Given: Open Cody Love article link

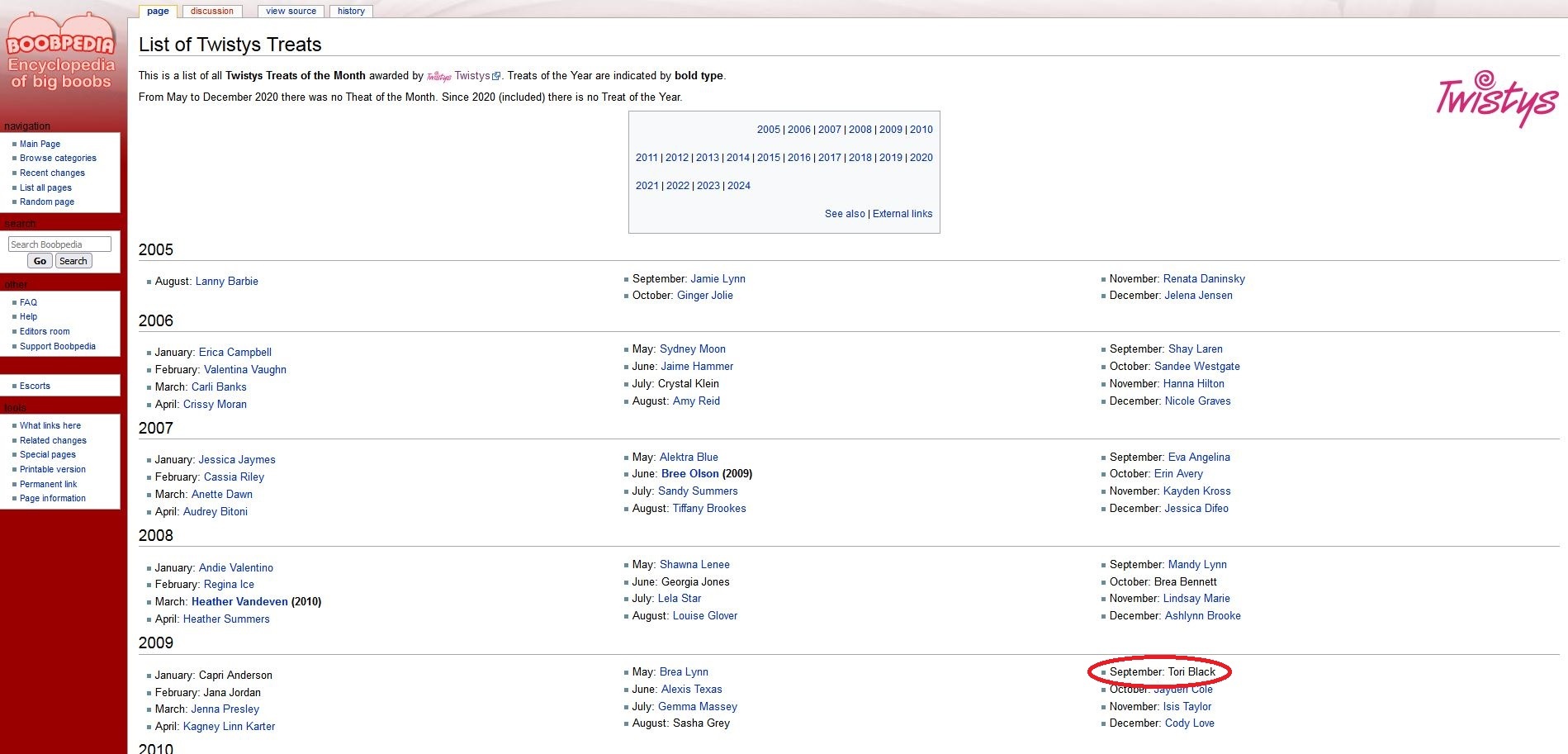Looking at the screenshot, I should click(x=1190, y=723).
